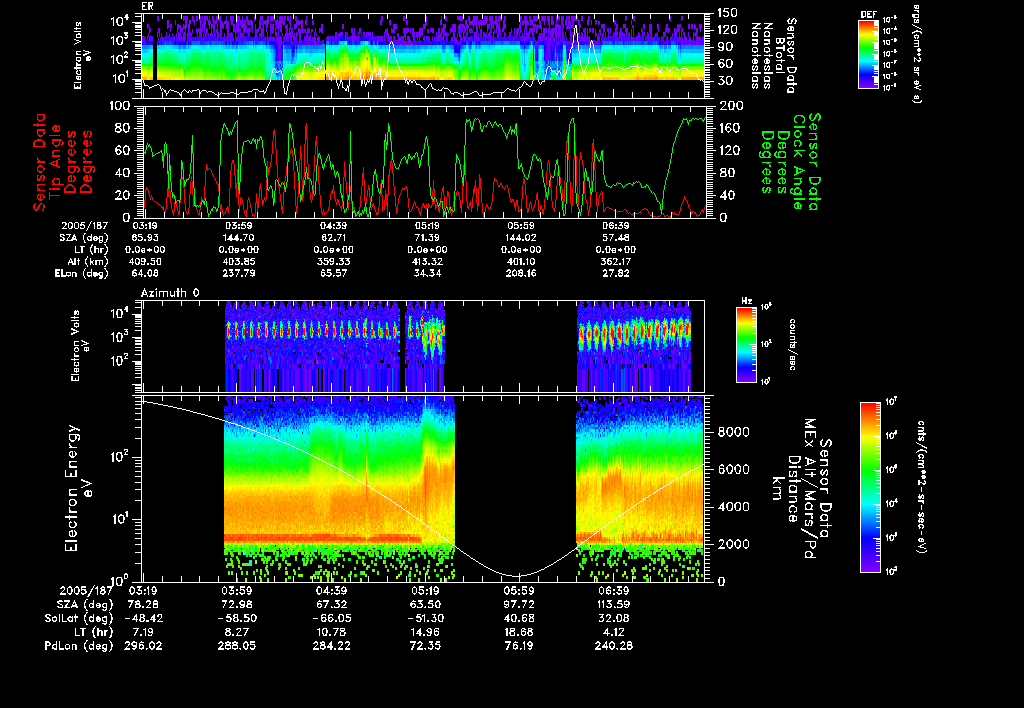Click the 04:39 time label in upper table
Screen dimensions: 1024x708
click(333, 226)
